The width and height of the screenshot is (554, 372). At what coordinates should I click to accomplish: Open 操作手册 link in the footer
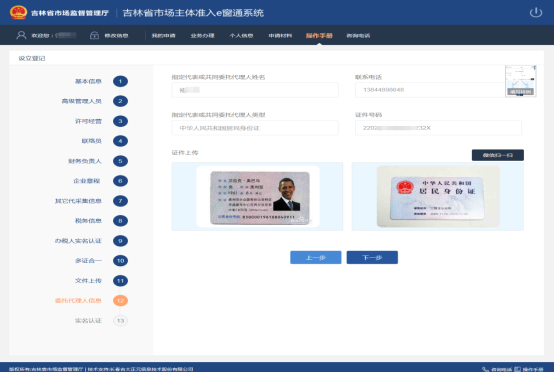[x=533, y=369]
